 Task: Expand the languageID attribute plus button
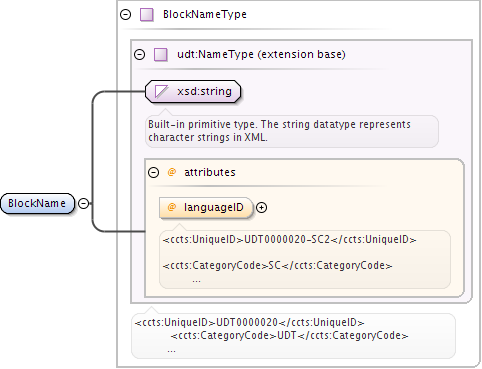262,208
